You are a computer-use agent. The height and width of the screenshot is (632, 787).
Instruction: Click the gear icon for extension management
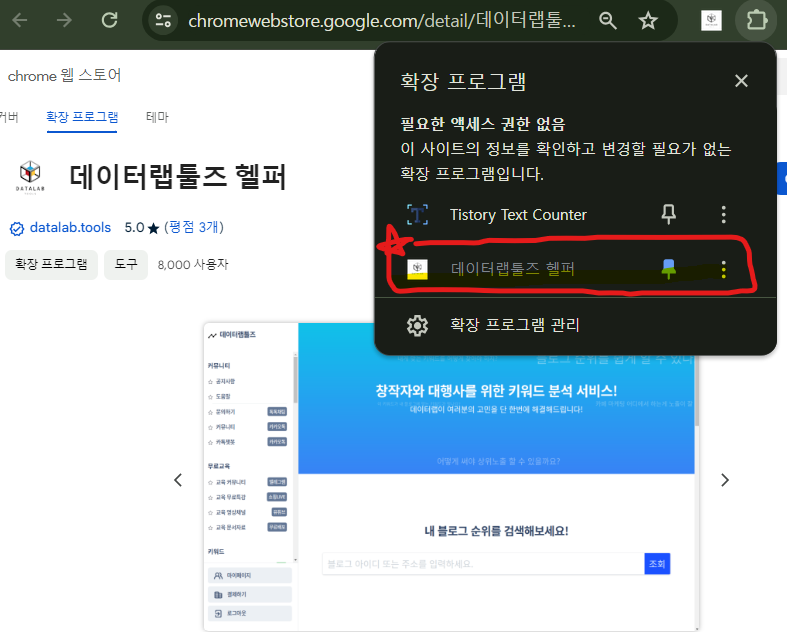[417, 325]
